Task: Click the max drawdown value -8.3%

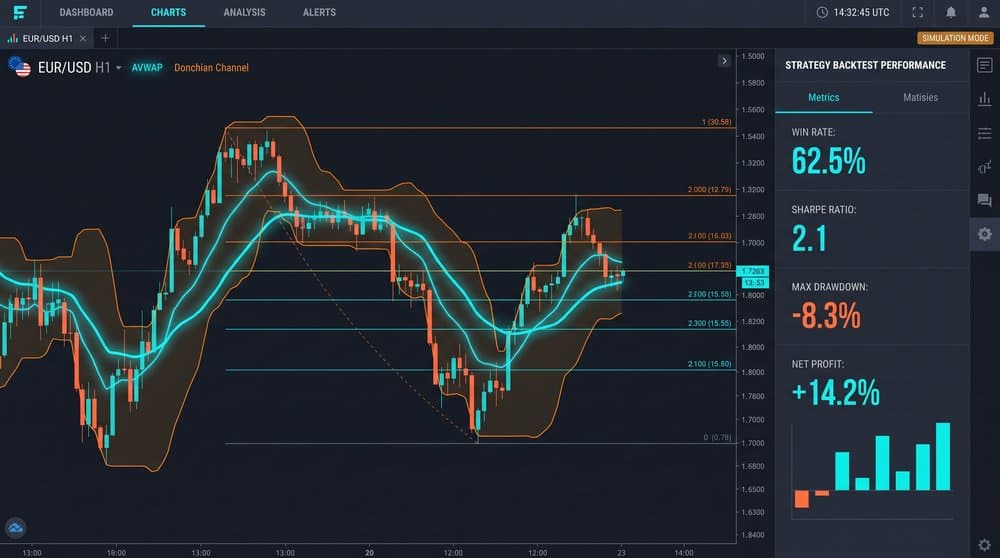Action: [x=826, y=315]
